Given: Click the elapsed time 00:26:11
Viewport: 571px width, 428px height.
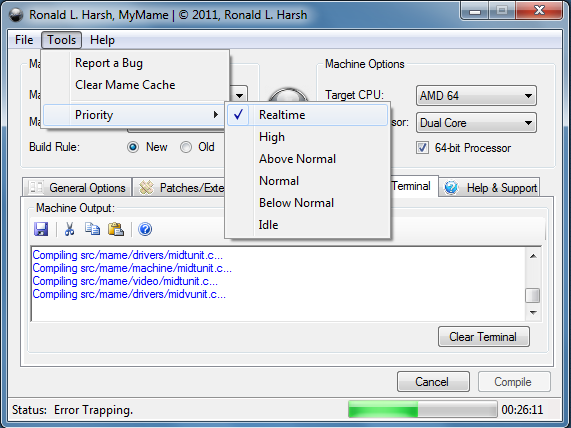Looking at the screenshot, I should click(x=522, y=409).
